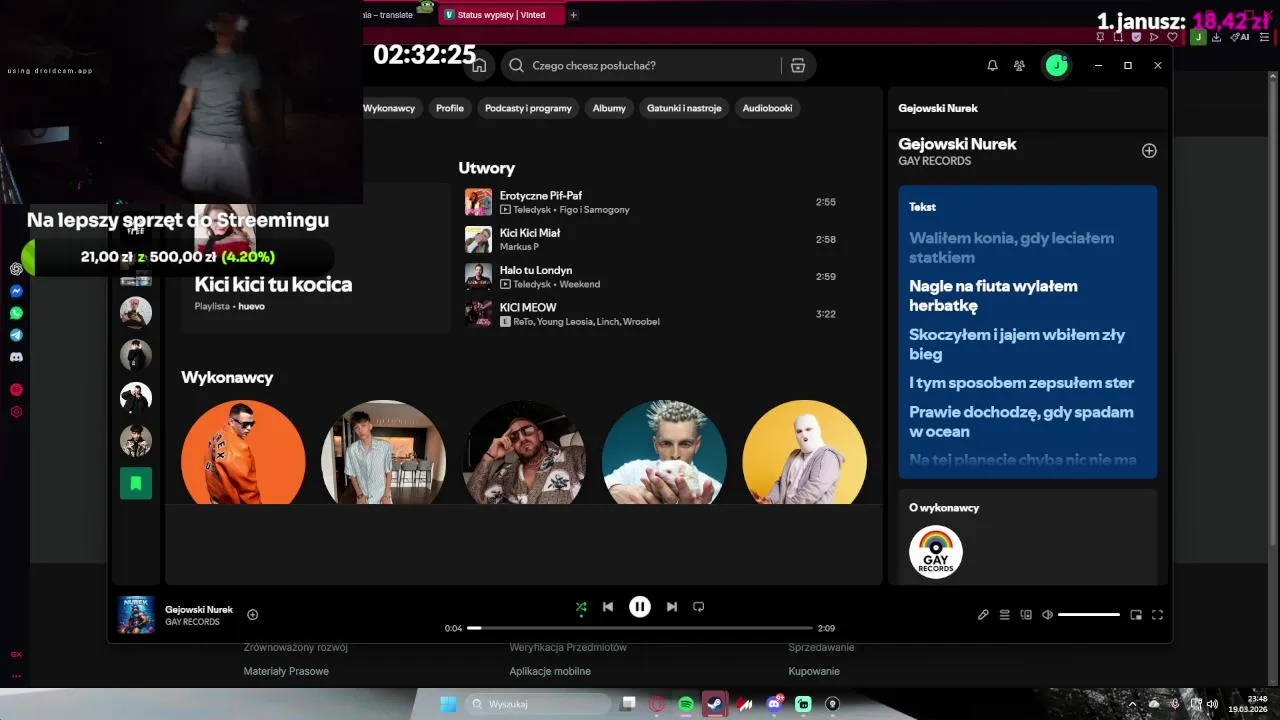1280x720 pixels.
Task: Mute the Spotify volume speaker icon
Action: tap(1047, 615)
